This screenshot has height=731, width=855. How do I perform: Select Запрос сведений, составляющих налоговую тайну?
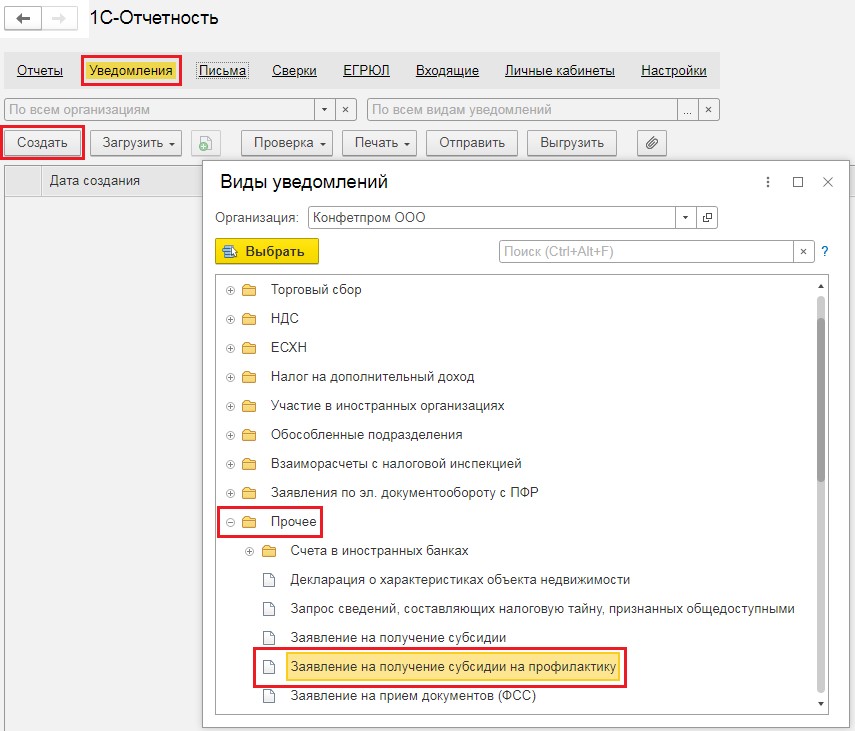[x=542, y=609]
